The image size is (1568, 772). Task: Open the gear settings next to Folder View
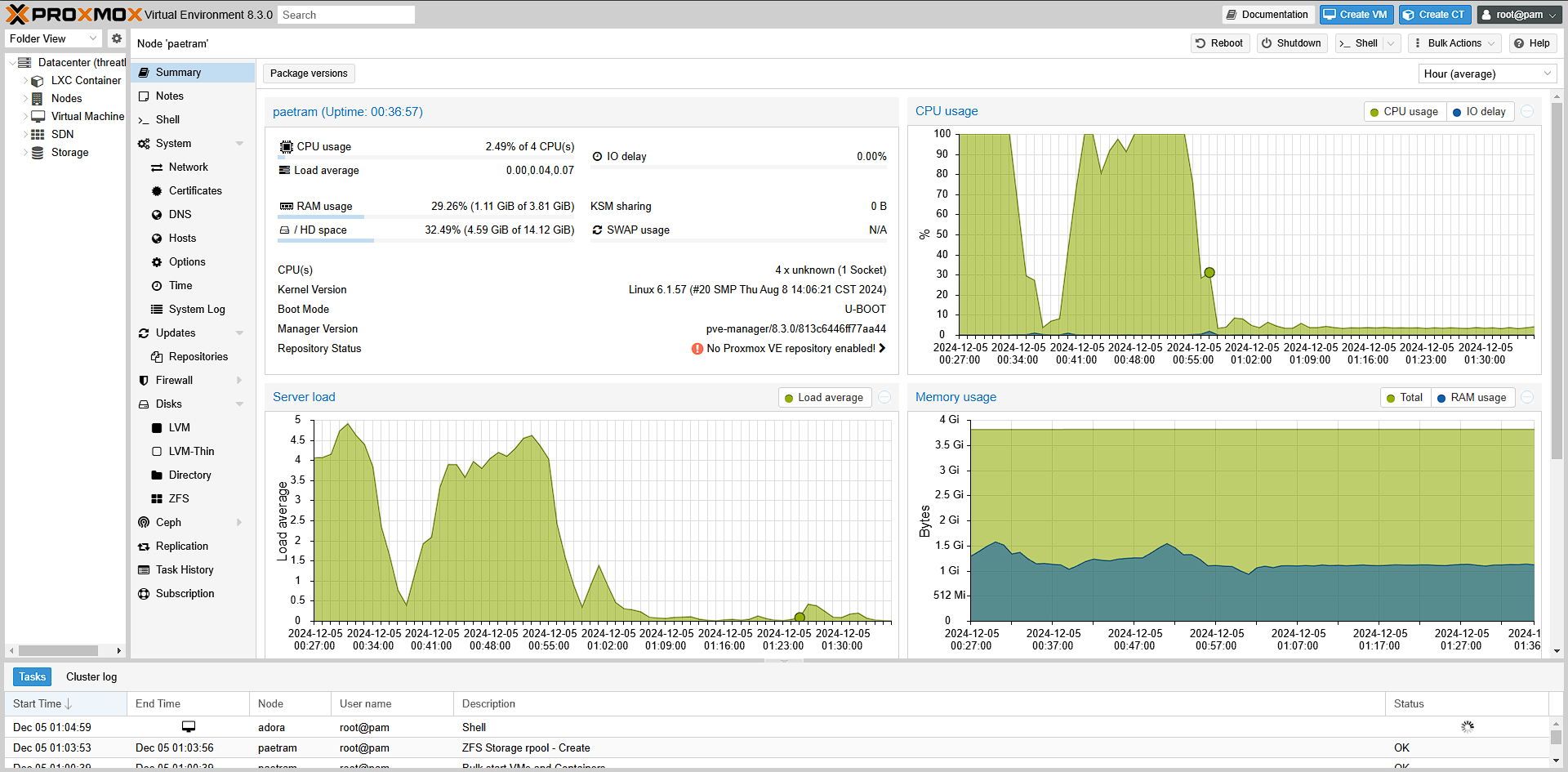pos(117,38)
